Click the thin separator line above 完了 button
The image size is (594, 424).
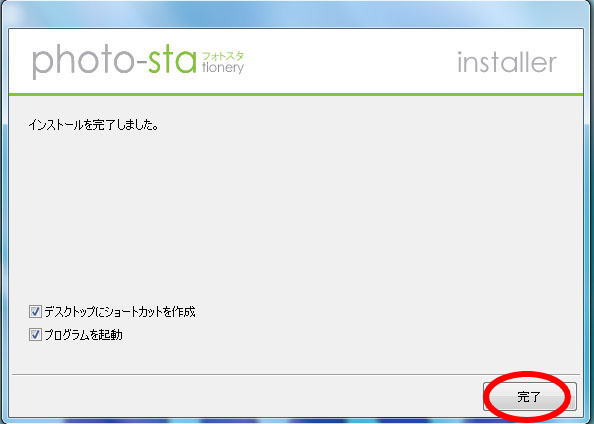click(x=296, y=374)
